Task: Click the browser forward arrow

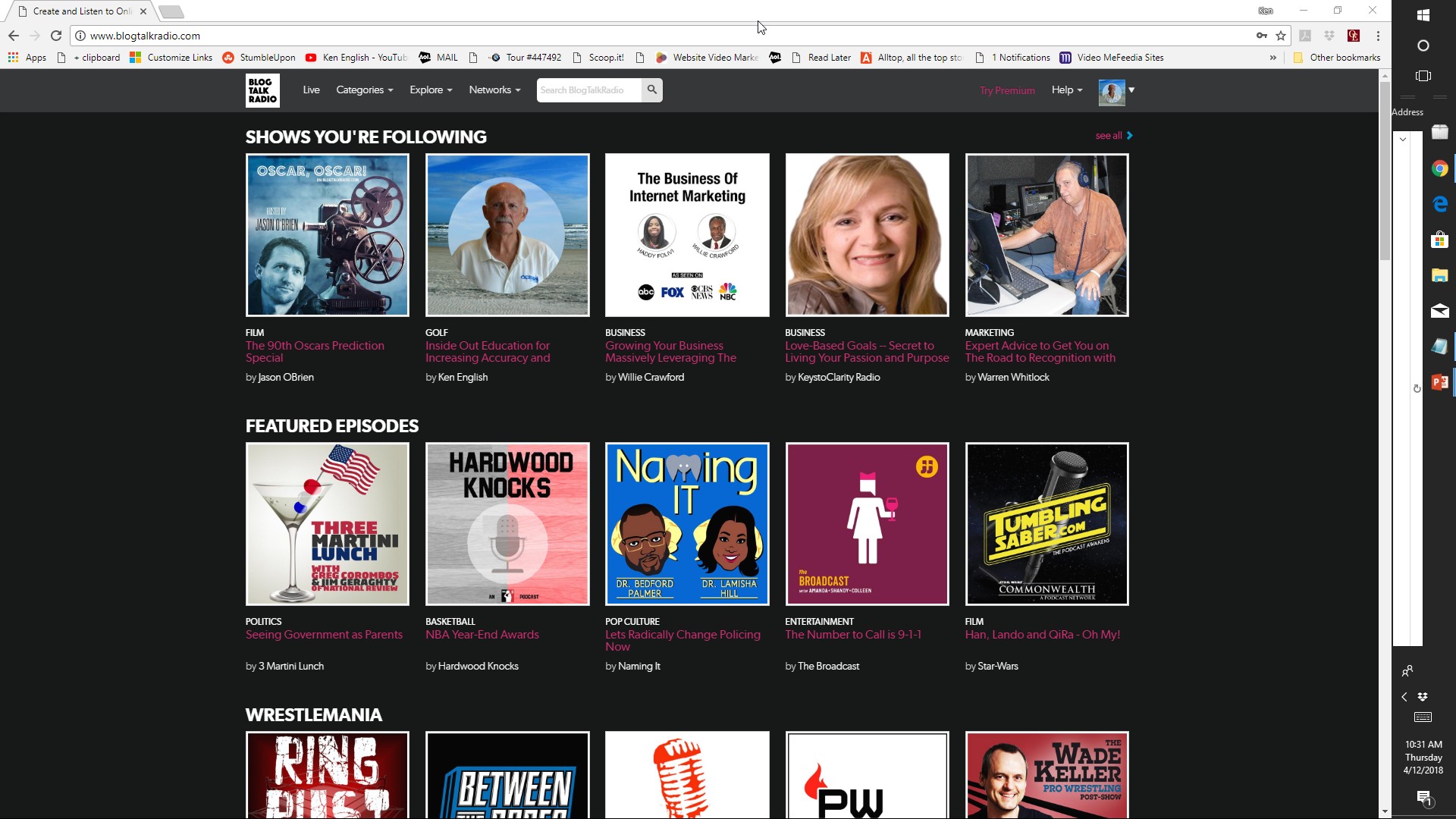Action: pos(34,36)
